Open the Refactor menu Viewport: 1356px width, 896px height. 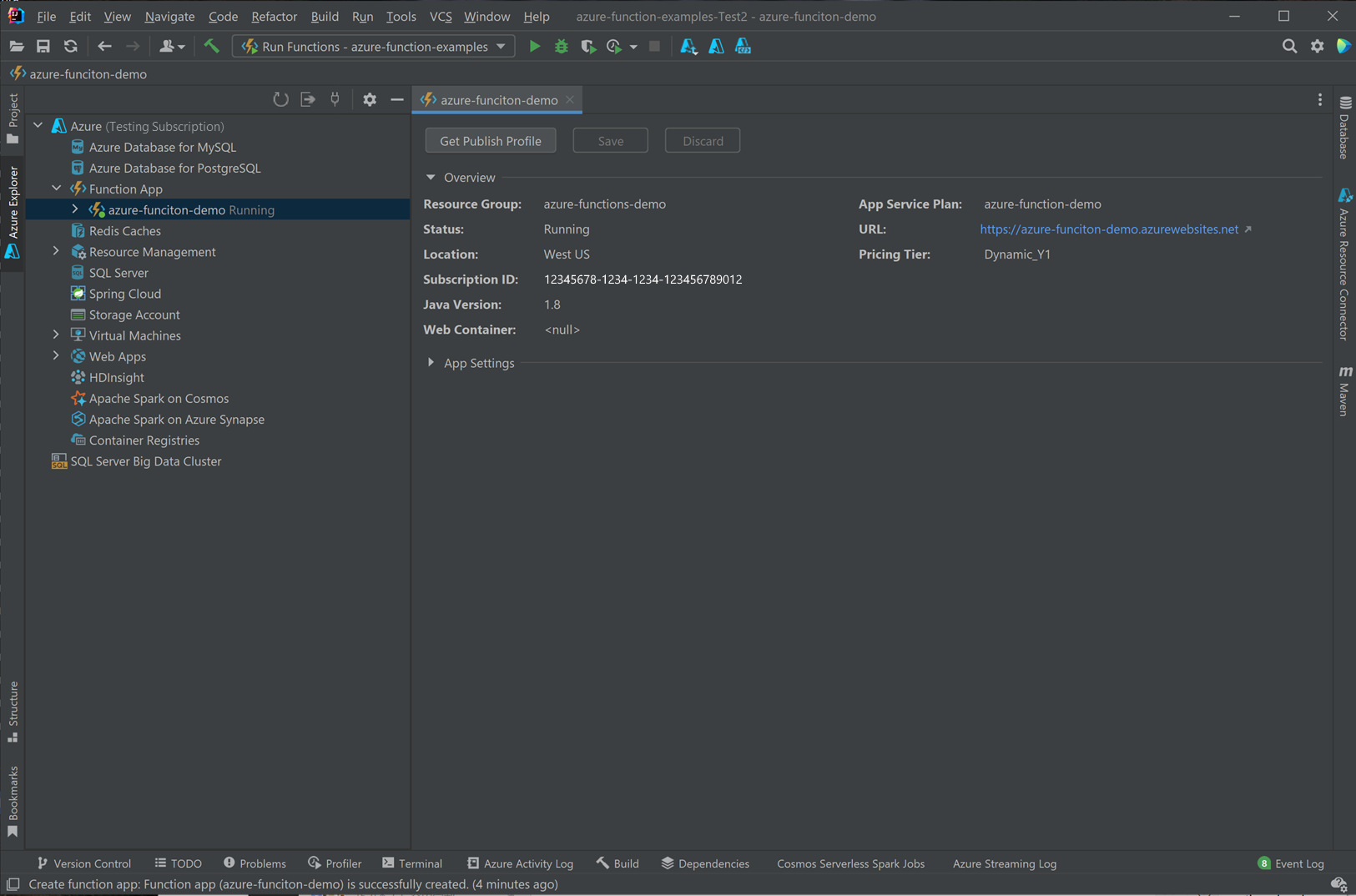274,16
